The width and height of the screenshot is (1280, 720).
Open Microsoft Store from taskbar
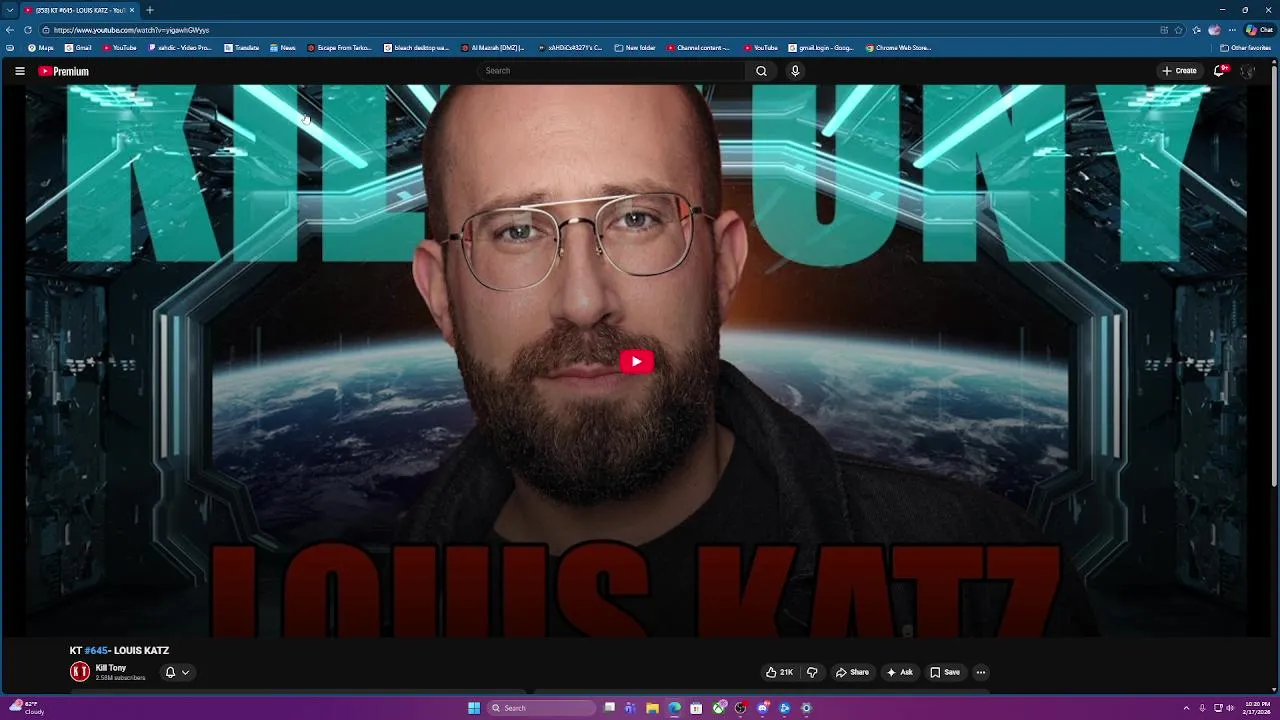pos(696,708)
